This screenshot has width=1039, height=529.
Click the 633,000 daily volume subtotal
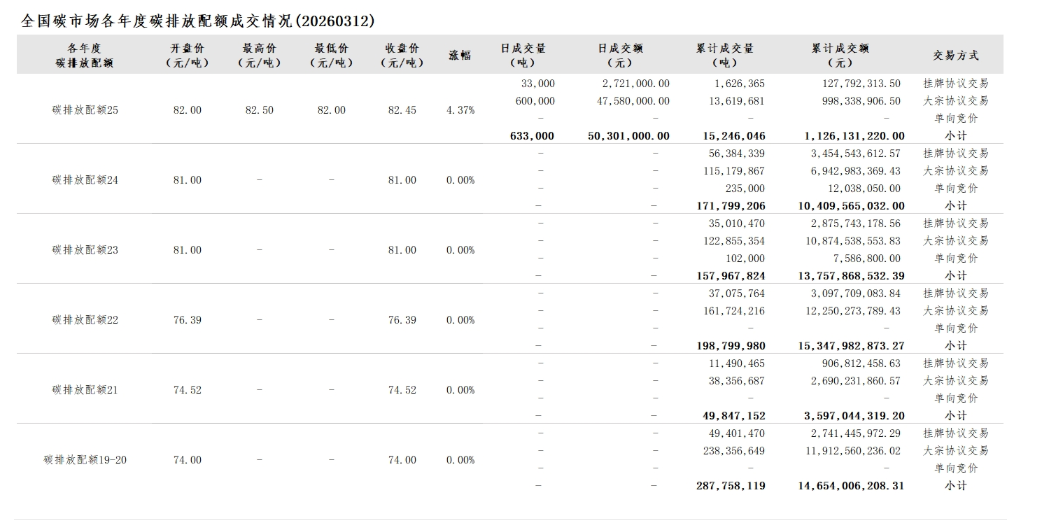(x=531, y=136)
